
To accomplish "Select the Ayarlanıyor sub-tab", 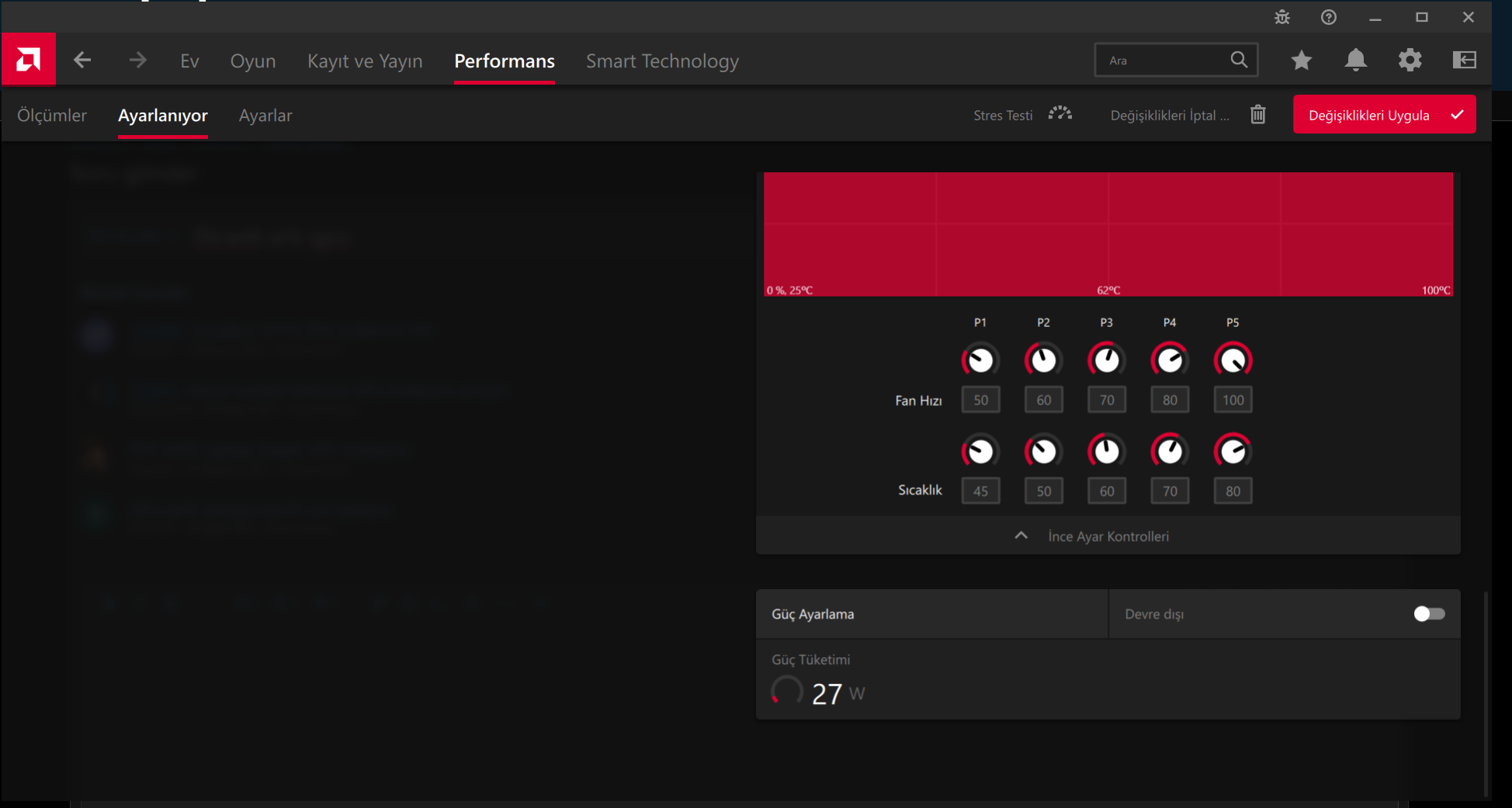I will 163,115.
